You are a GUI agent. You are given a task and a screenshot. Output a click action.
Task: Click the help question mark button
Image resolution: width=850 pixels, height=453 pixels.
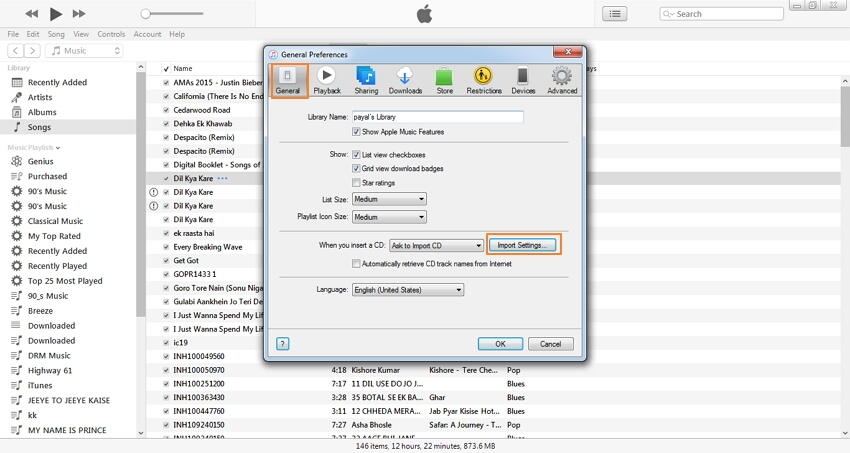coord(282,343)
